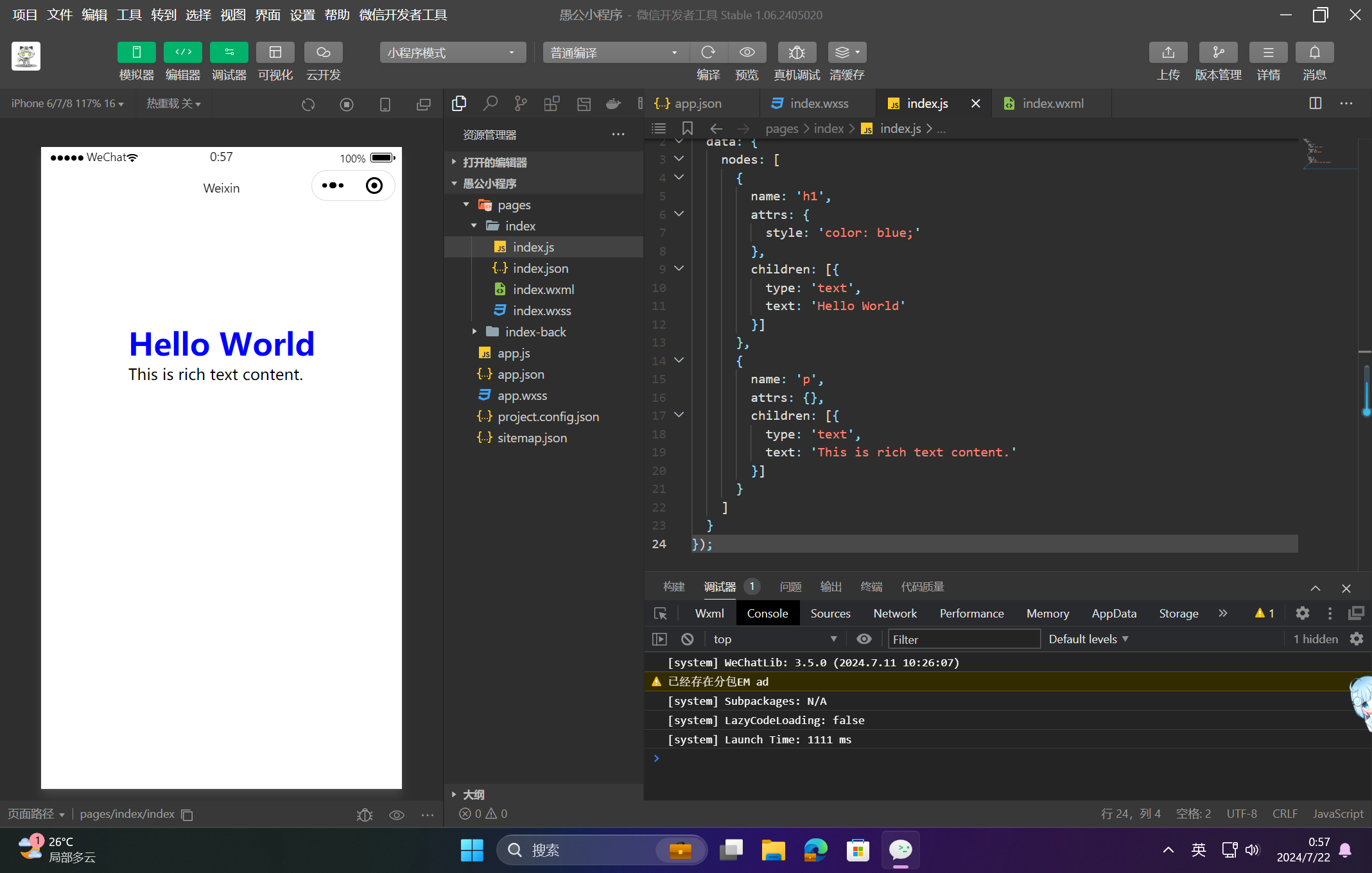Click the real device debug bug icon

click(x=796, y=53)
